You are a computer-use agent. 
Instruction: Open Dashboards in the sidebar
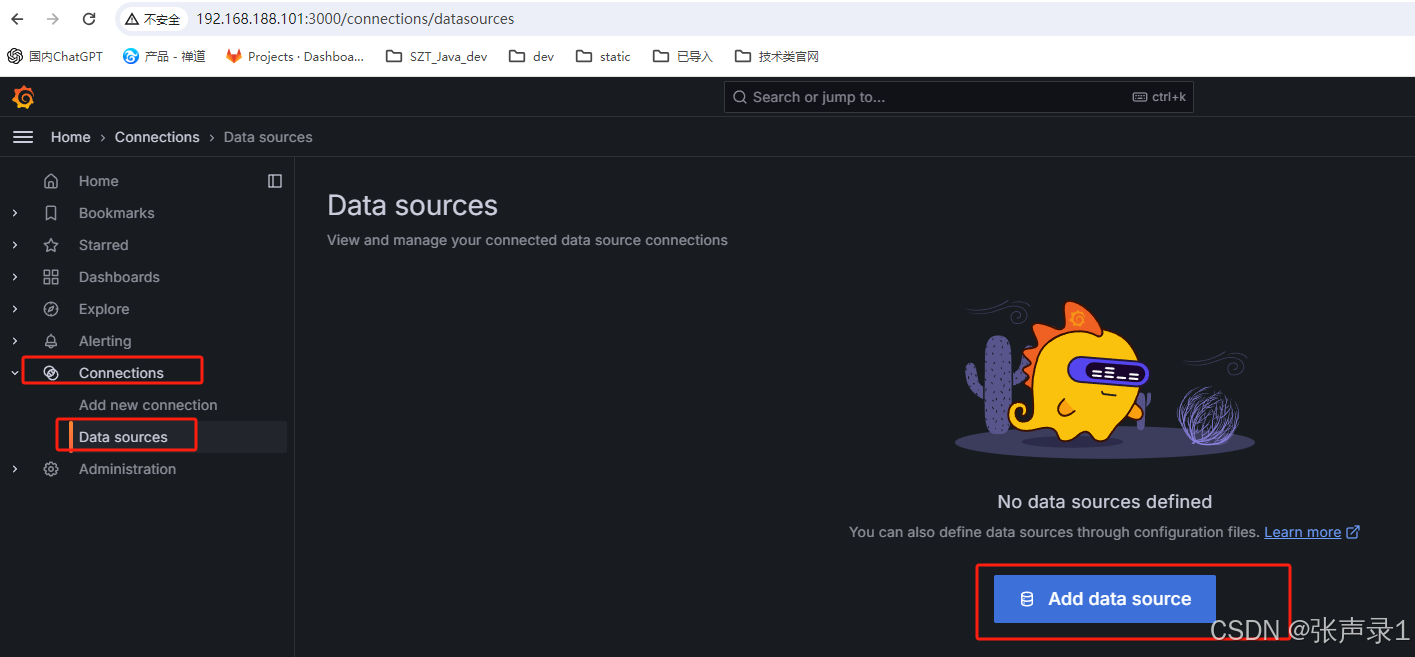(119, 277)
